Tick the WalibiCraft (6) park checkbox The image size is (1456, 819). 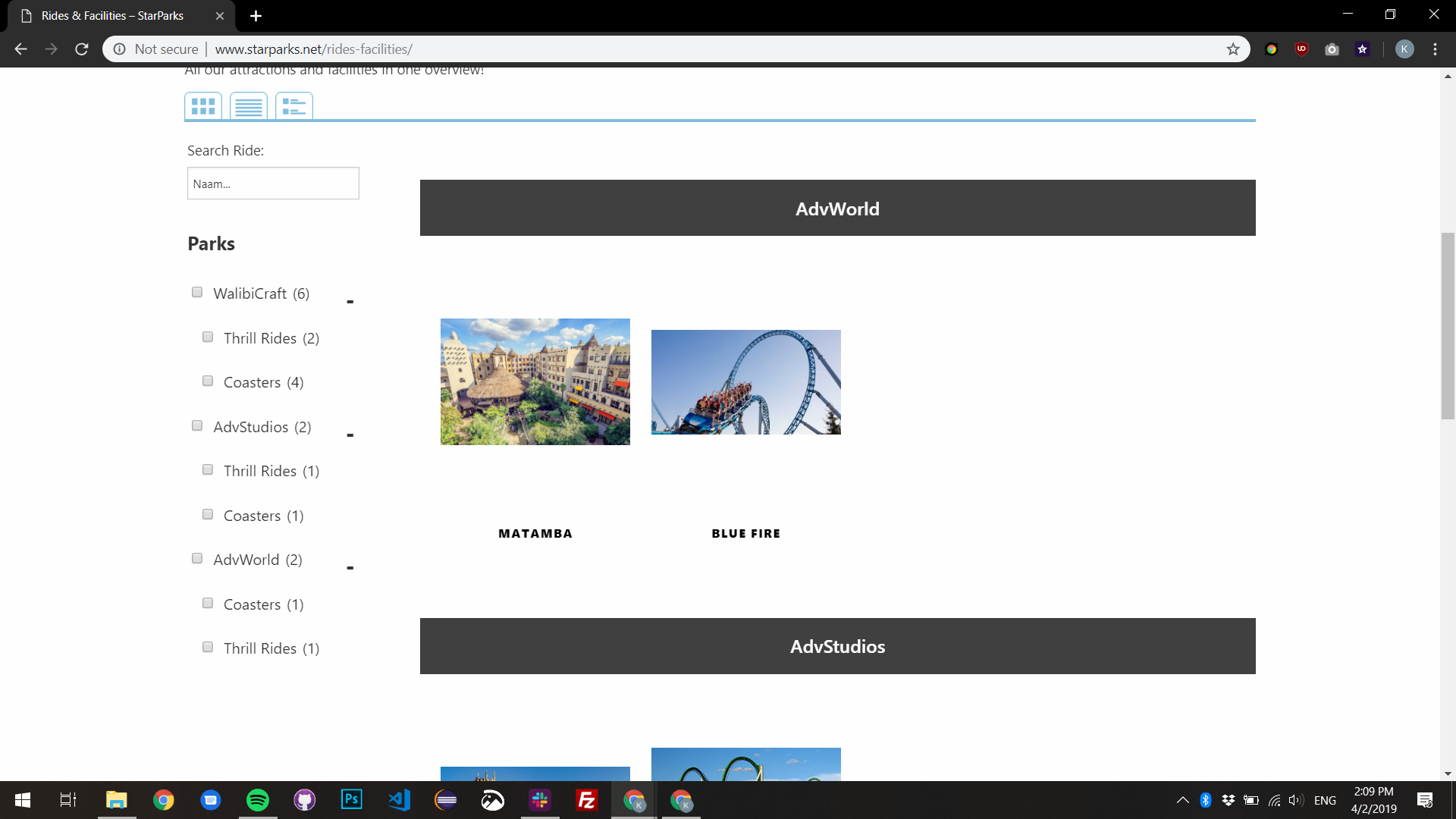(x=197, y=293)
